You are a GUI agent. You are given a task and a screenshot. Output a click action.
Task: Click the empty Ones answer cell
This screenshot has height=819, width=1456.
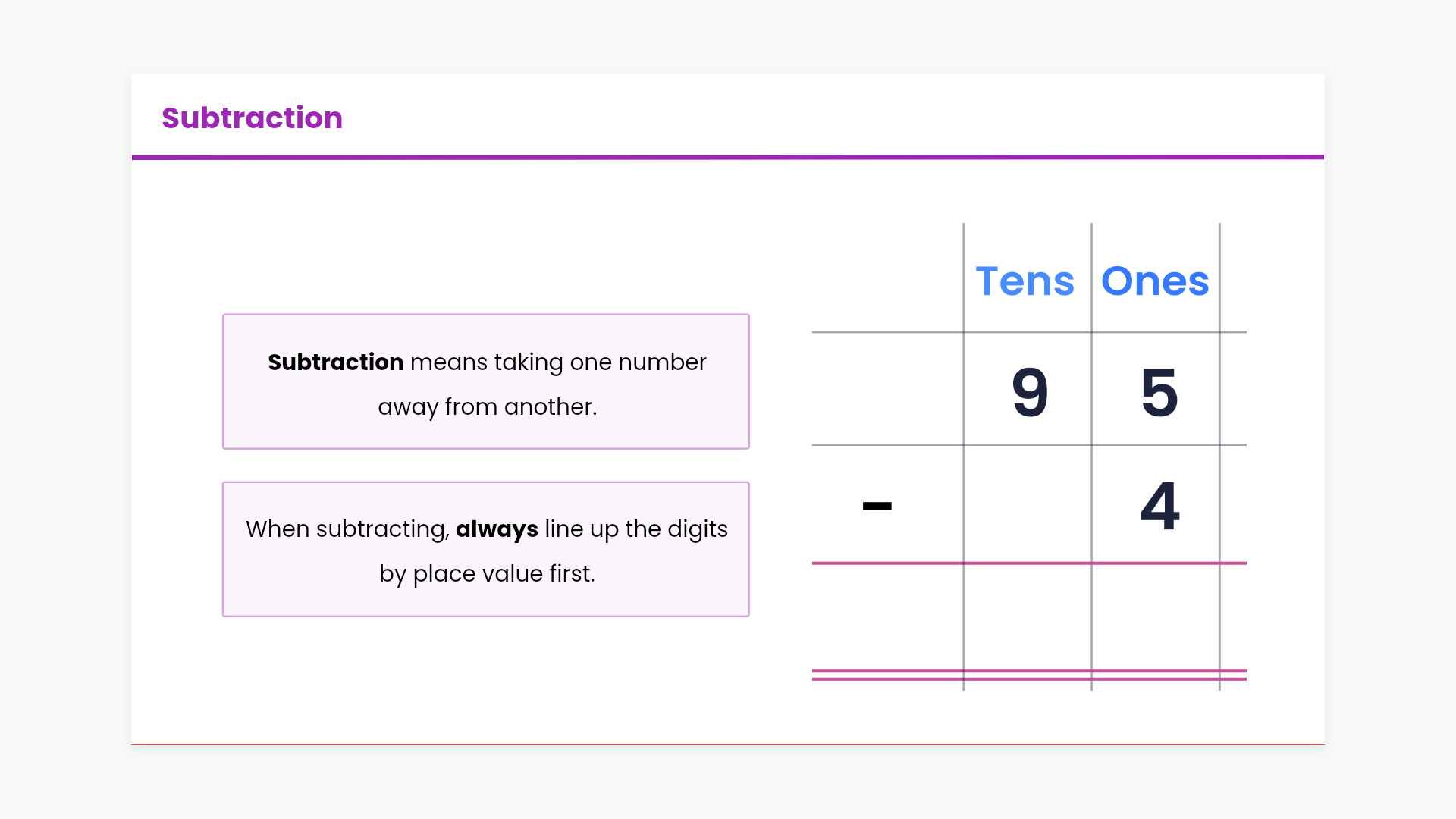point(1156,616)
